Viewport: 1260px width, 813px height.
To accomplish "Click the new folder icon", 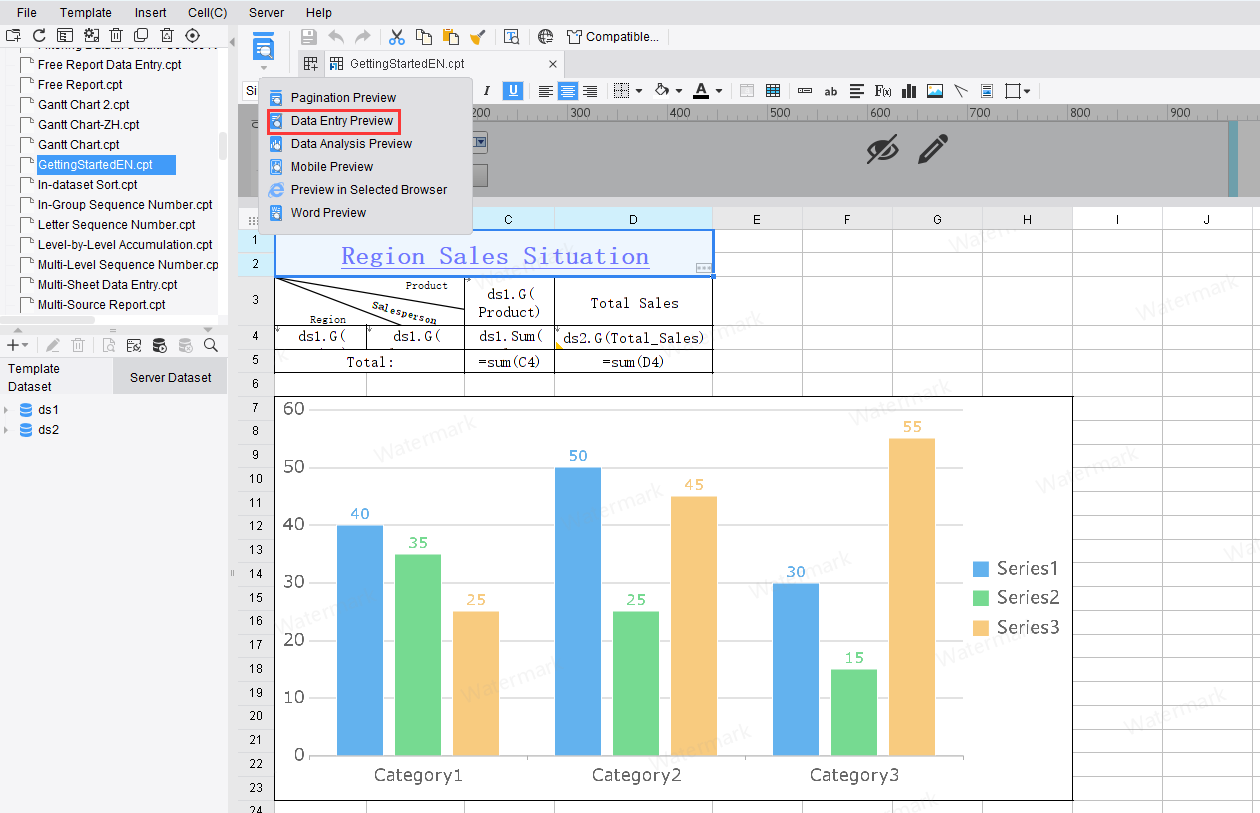I will [x=14, y=36].
